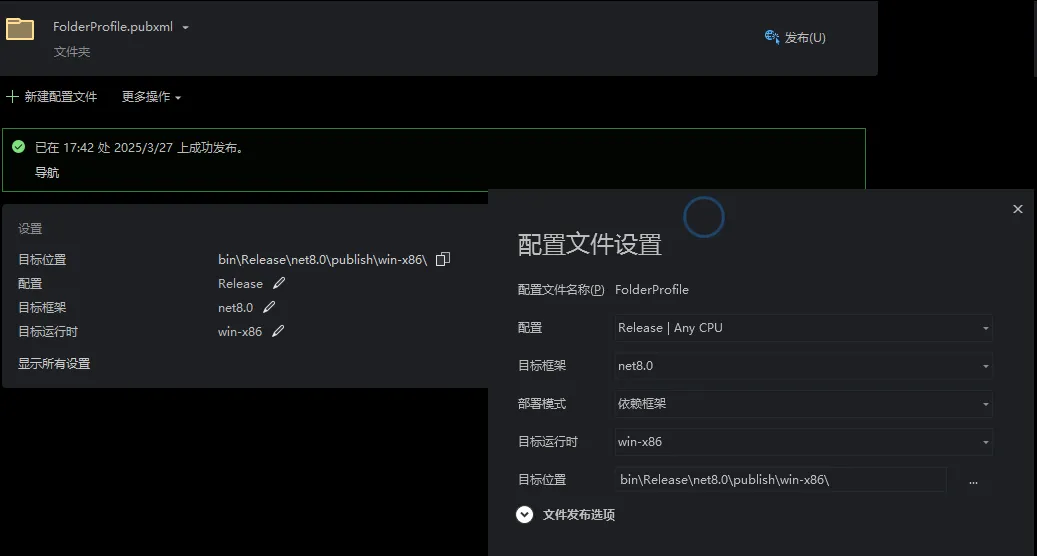Open the 部署模式 依赖框架 dropdown
The height and width of the screenshot is (556, 1037).
point(804,404)
